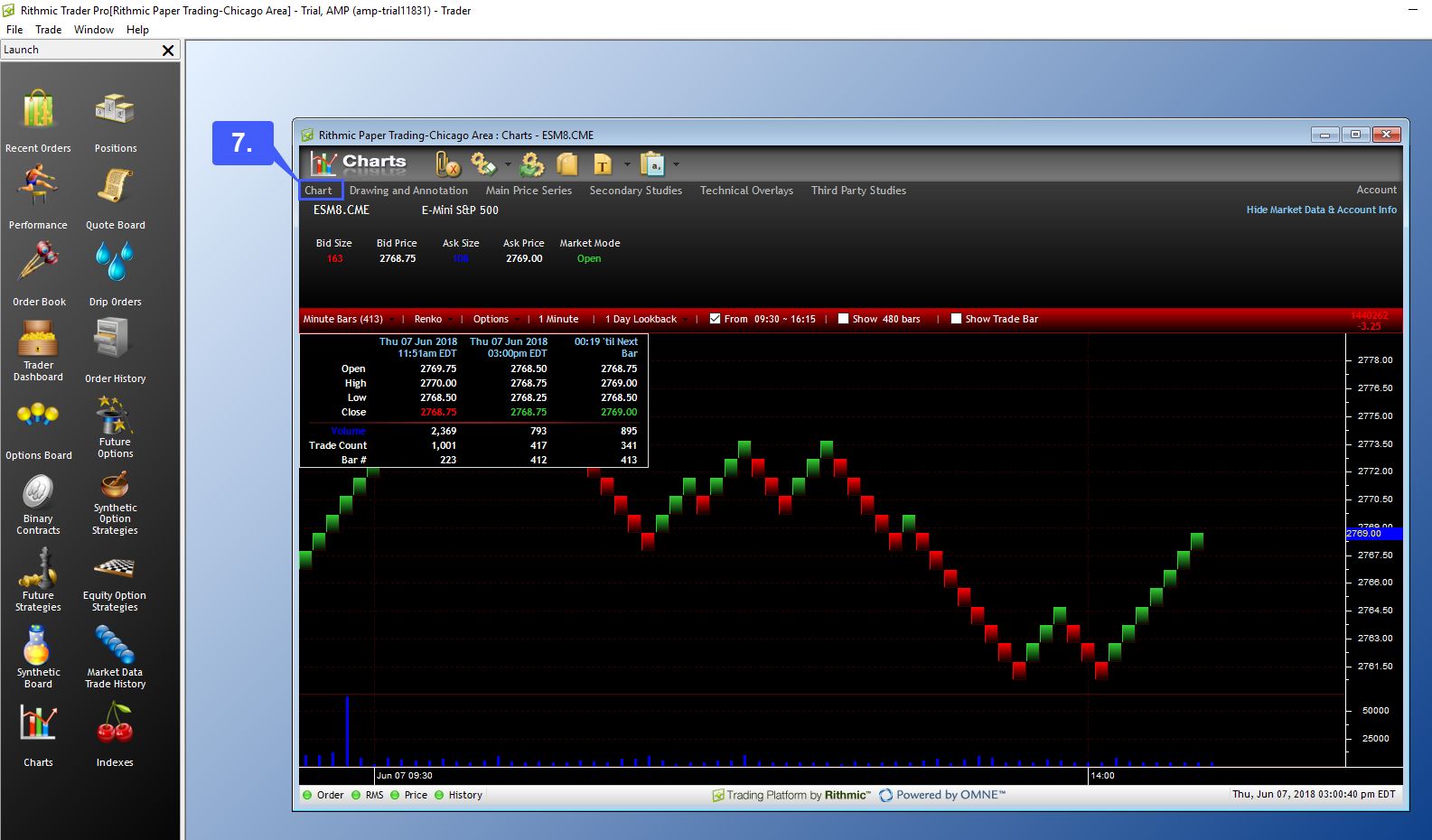This screenshot has height=840, width=1432.
Task: Select the Technical Overlays tab
Action: [x=746, y=191]
